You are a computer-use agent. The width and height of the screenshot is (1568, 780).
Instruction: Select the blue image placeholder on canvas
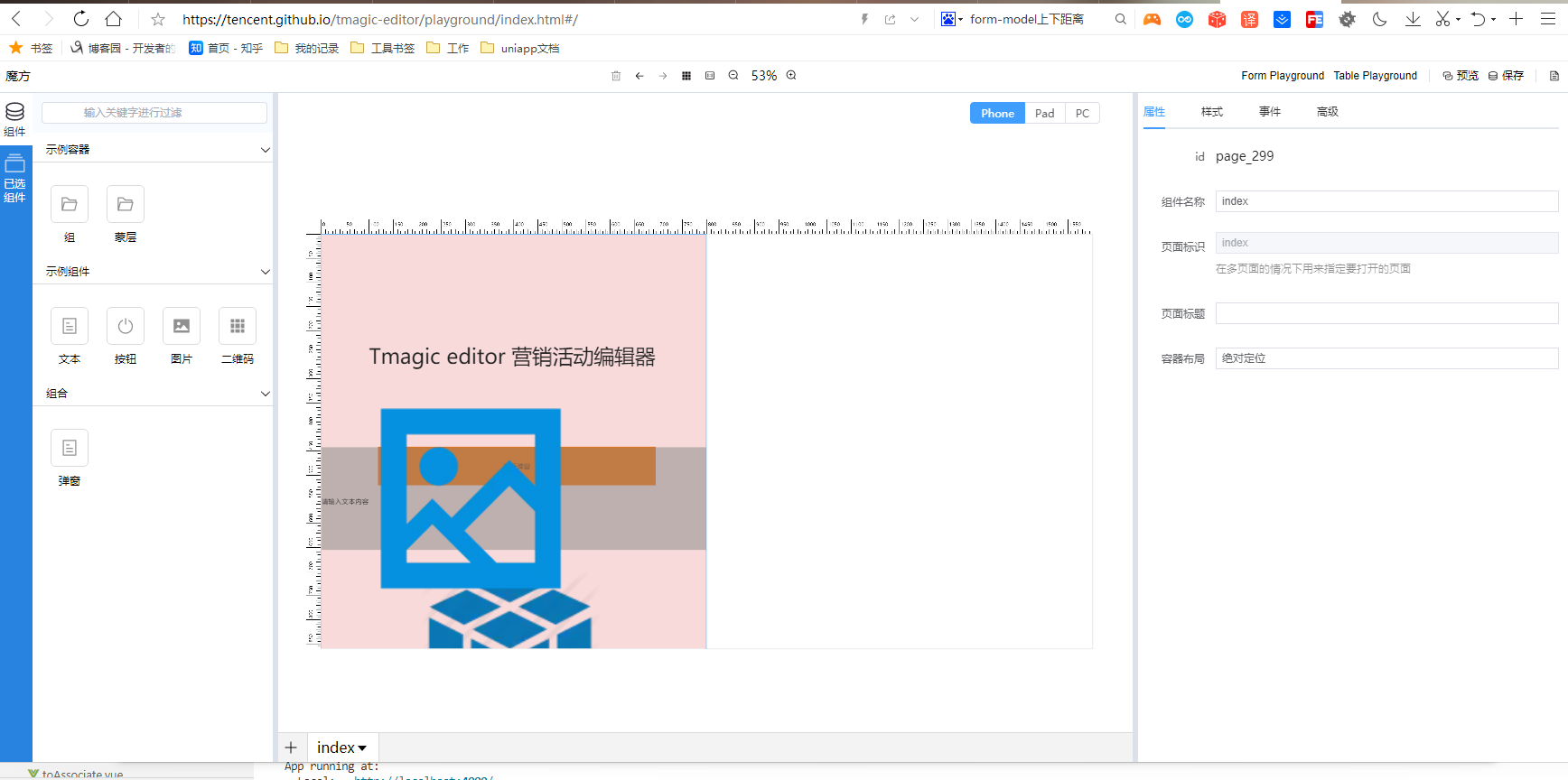(x=471, y=498)
